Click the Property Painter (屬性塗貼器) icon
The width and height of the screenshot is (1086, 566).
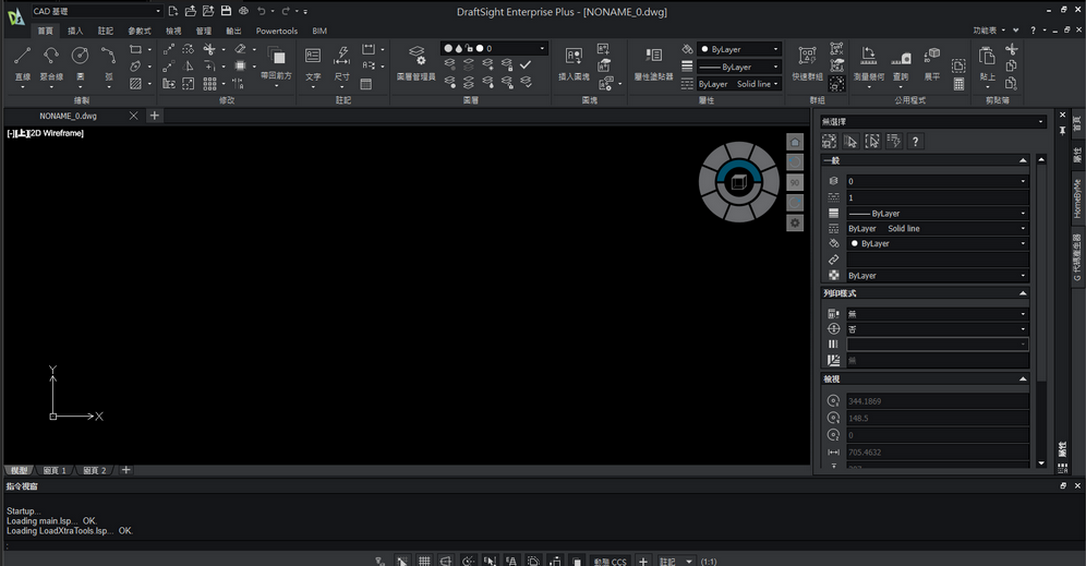tap(653, 62)
